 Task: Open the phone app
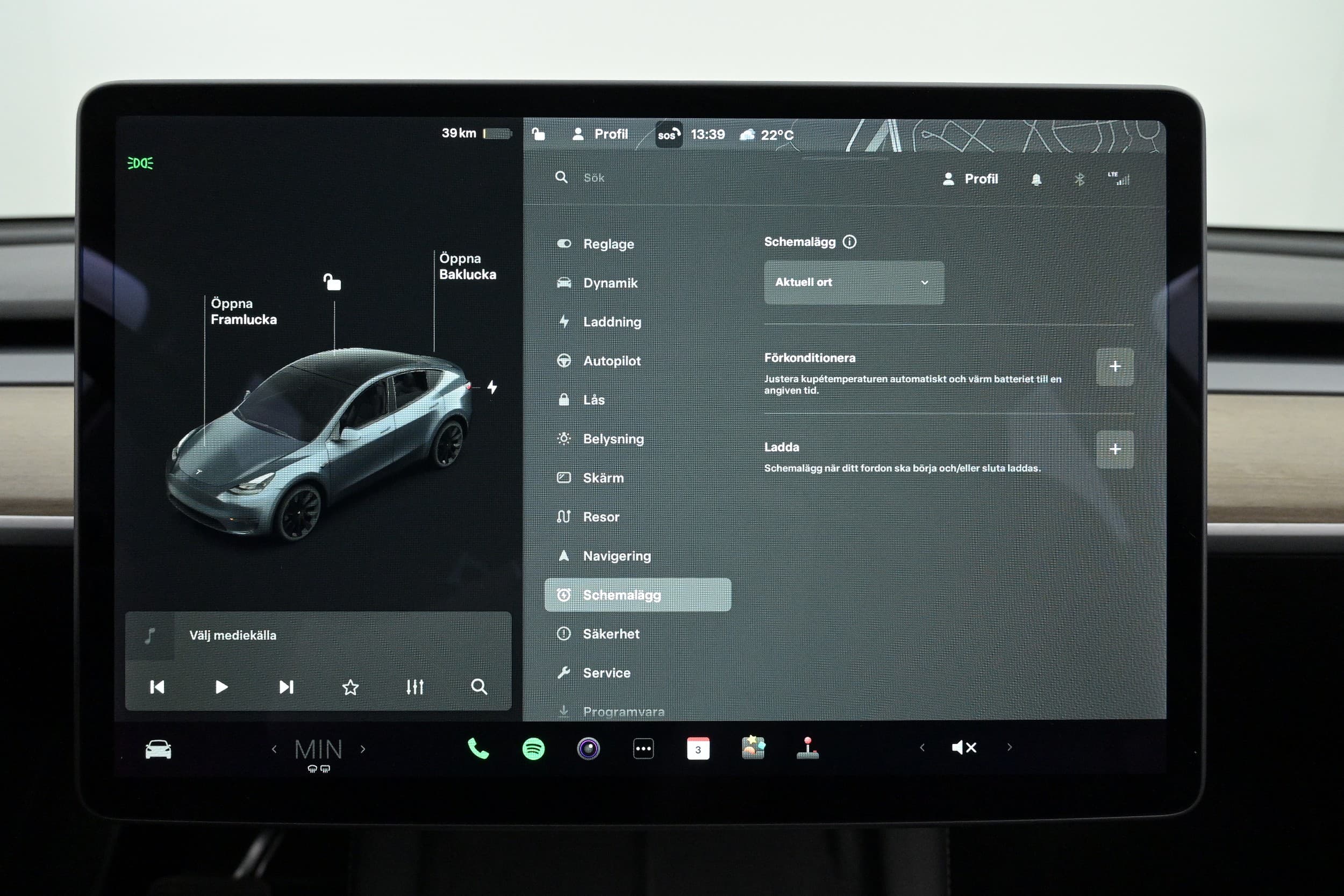click(x=478, y=749)
